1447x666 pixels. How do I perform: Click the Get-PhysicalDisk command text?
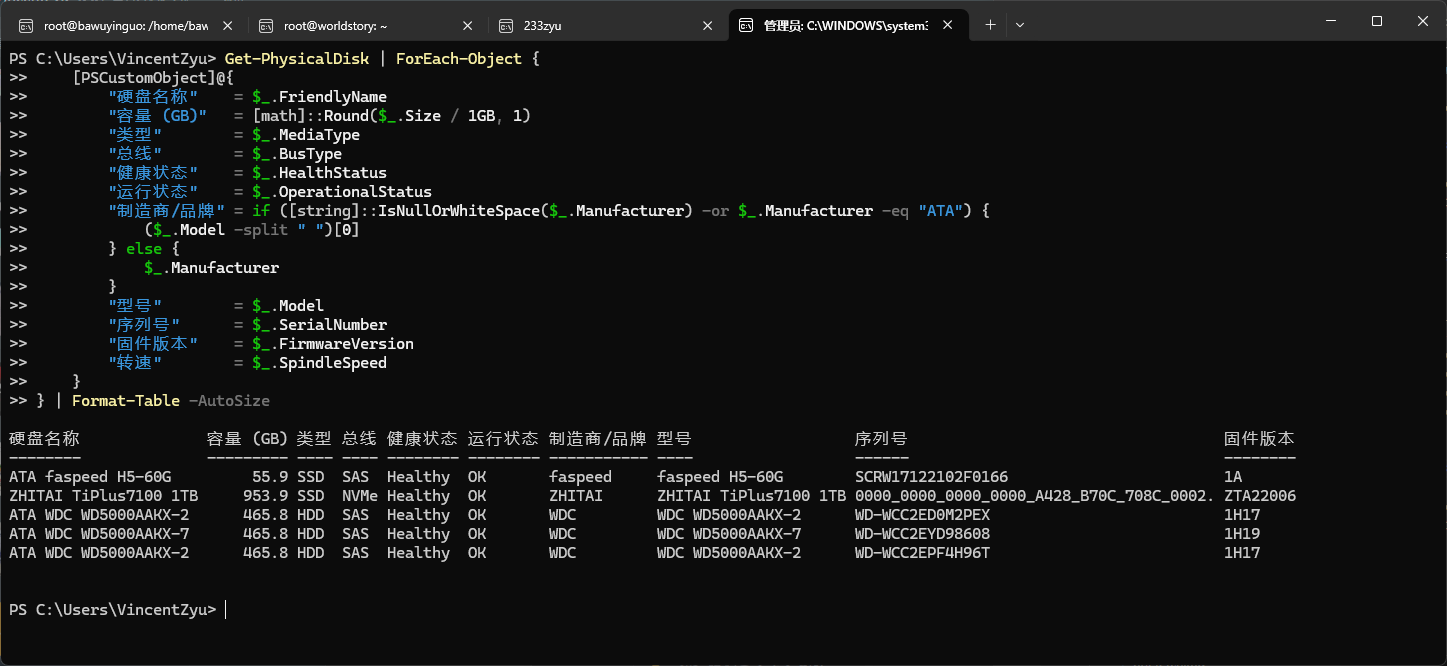[296, 59]
